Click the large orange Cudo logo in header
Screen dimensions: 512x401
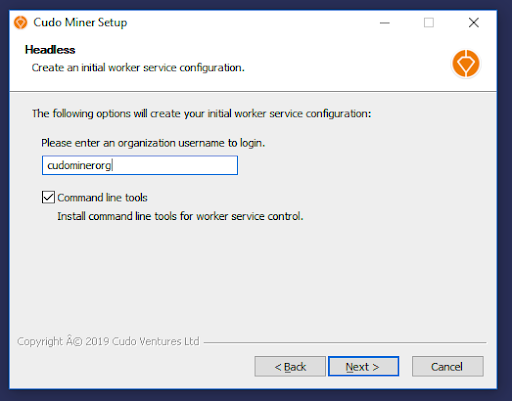466,63
